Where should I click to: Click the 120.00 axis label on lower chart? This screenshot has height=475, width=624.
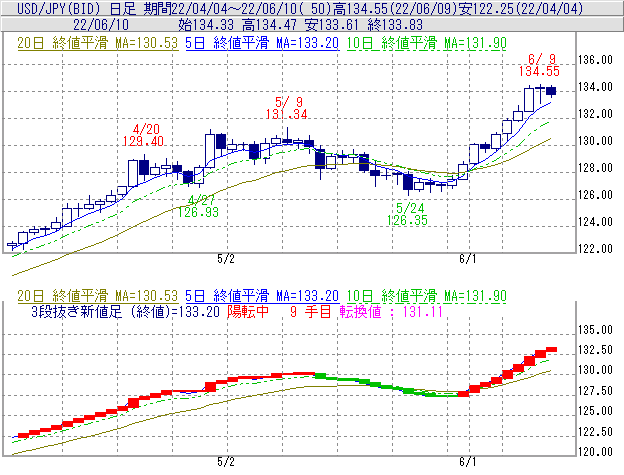click(595, 452)
